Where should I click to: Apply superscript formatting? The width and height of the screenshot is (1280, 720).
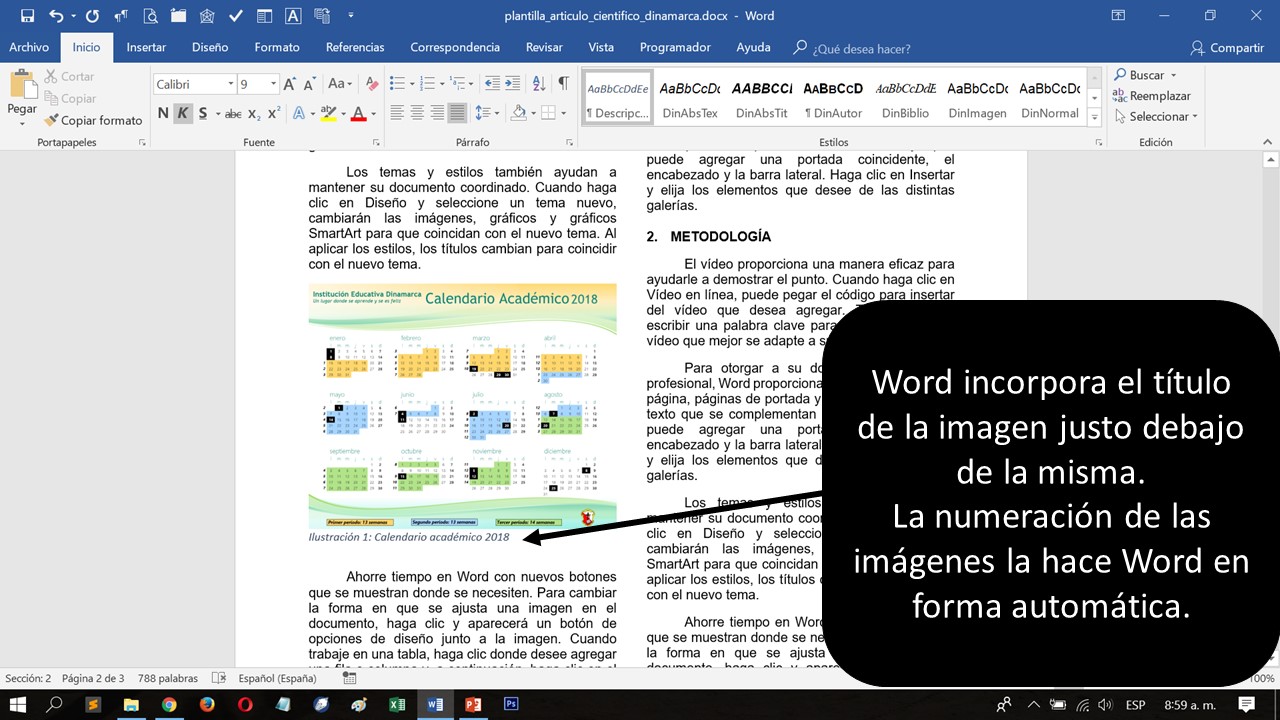(x=274, y=114)
